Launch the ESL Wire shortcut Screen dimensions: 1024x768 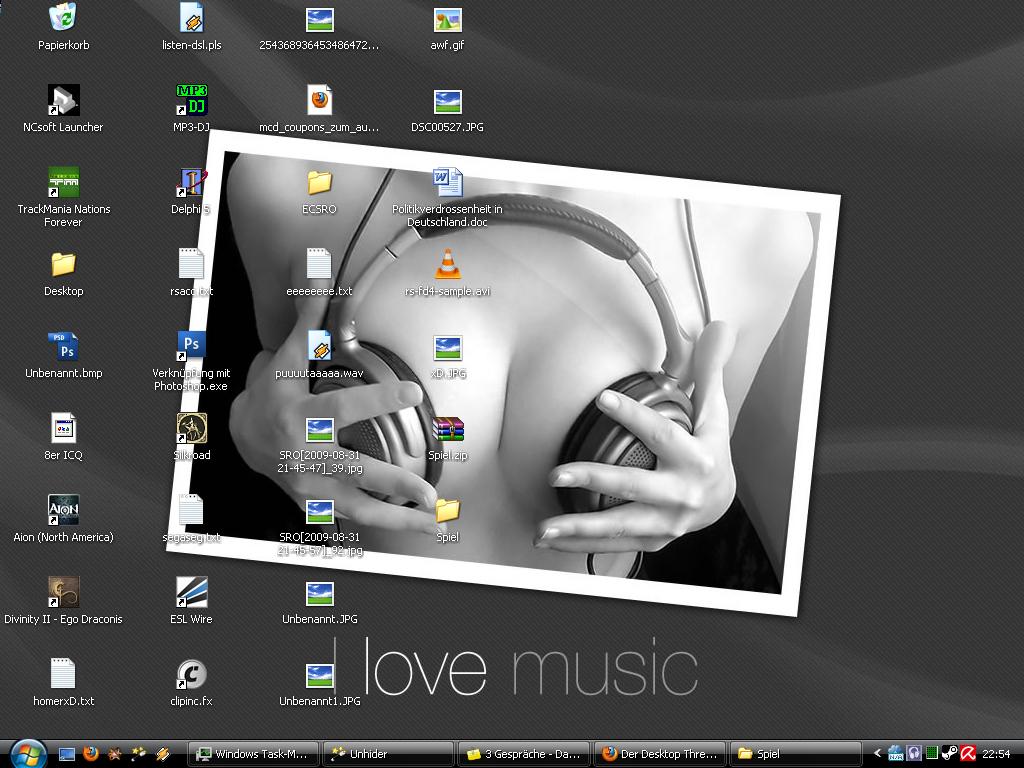click(191, 593)
